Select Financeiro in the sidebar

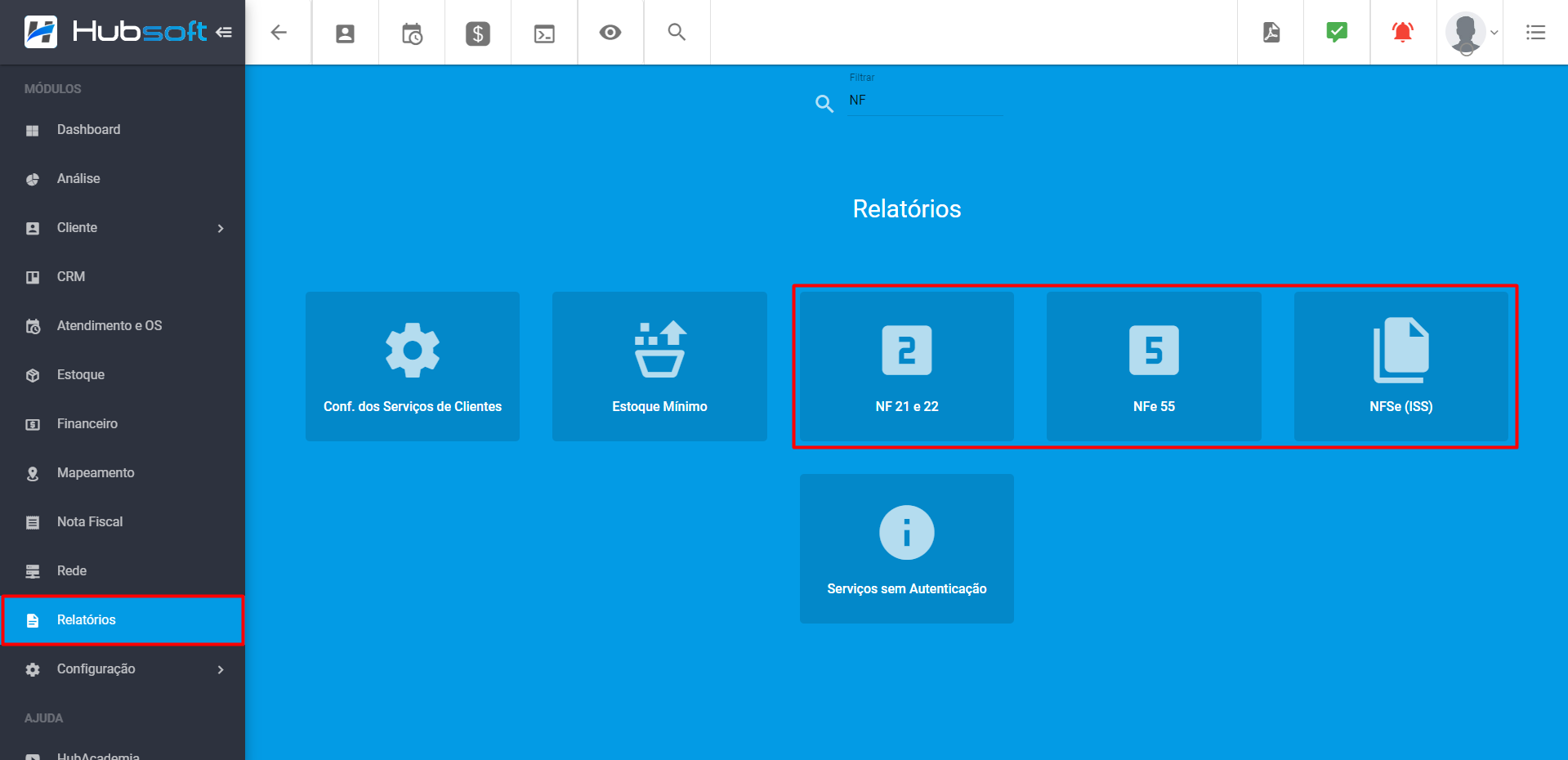coord(123,424)
